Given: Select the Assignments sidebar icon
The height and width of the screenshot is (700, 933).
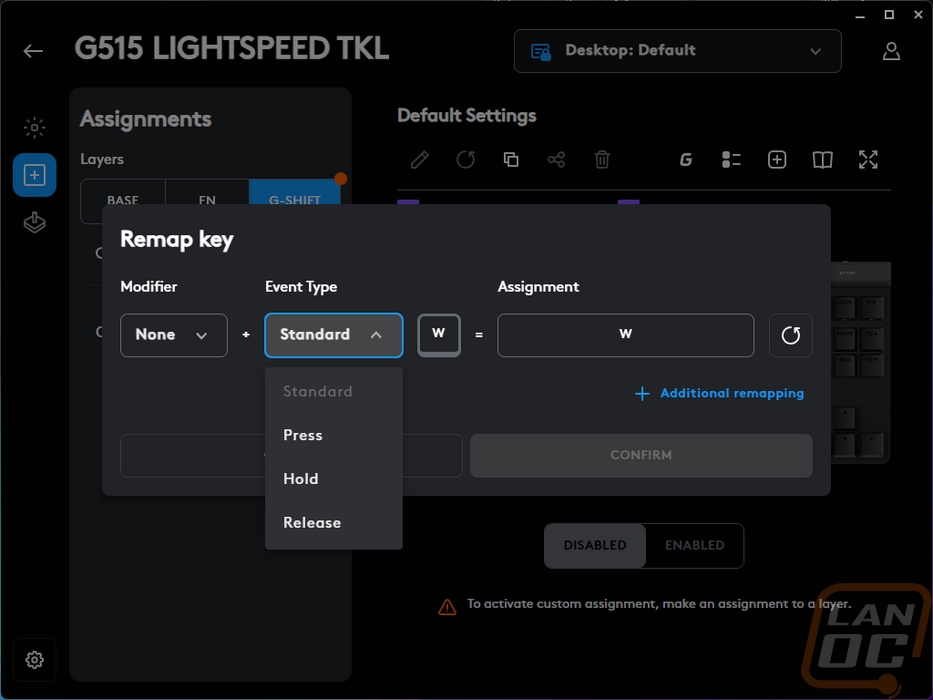Looking at the screenshot, I should [35, 175].
